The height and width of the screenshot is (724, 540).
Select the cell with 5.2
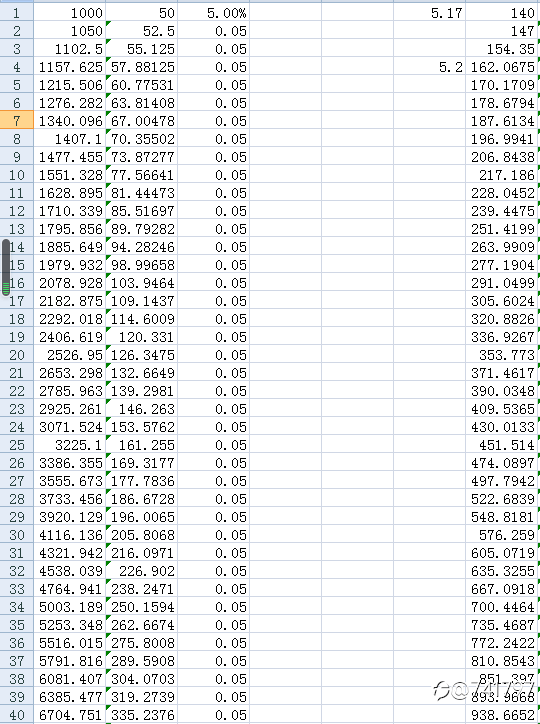[x=430, y=66]
